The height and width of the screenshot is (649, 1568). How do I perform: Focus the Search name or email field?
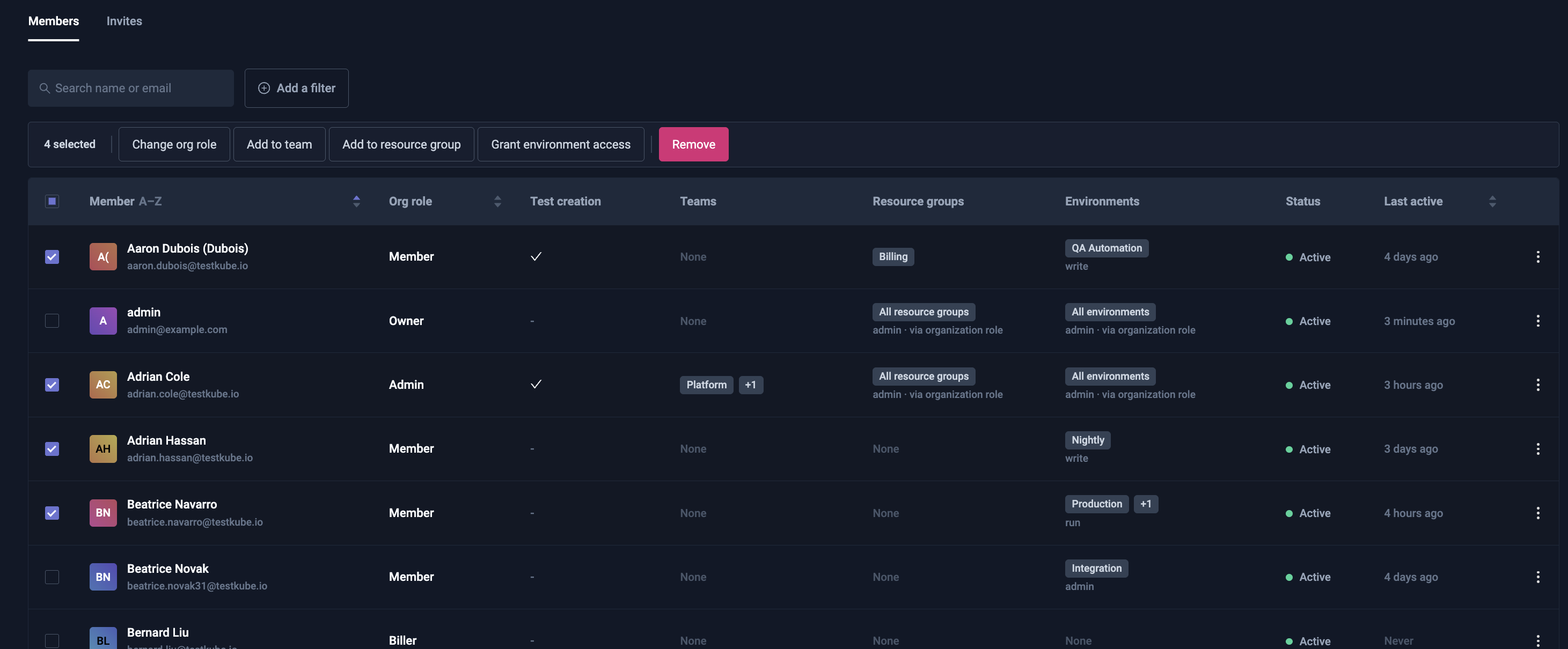pos(131,88)
